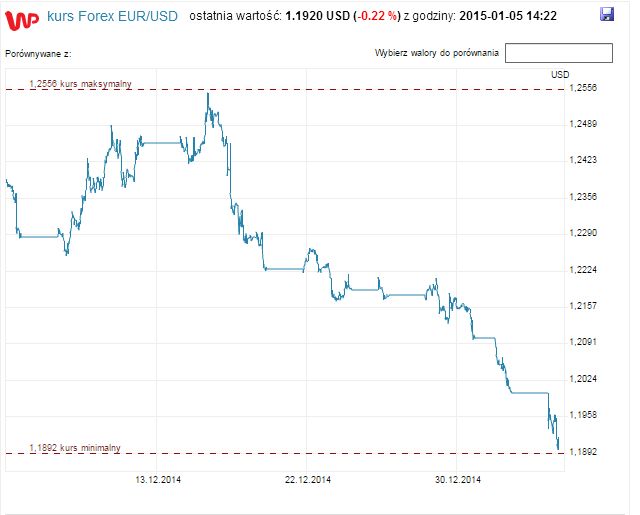Viewport: 640px width, 515px height.
Task: Click the 1,2024 value on the price axis
Action: 581,379
